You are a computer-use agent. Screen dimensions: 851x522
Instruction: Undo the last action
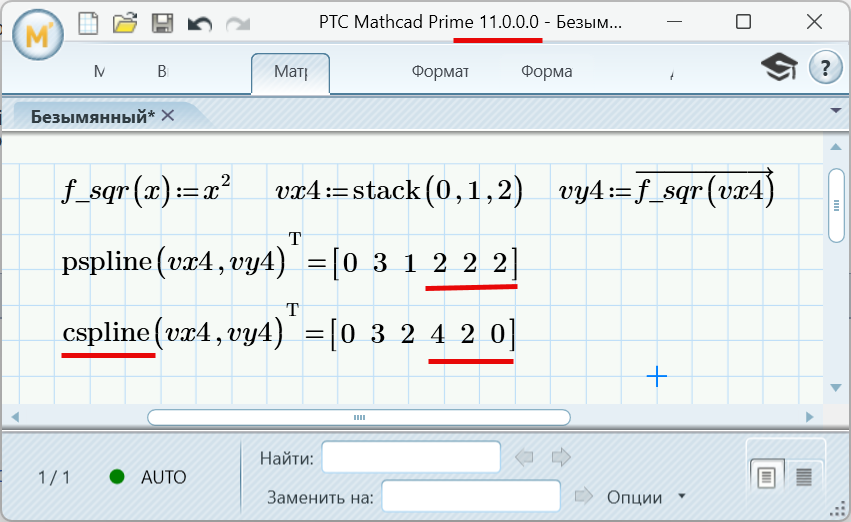pyautogui.click(x=199, y=22)
